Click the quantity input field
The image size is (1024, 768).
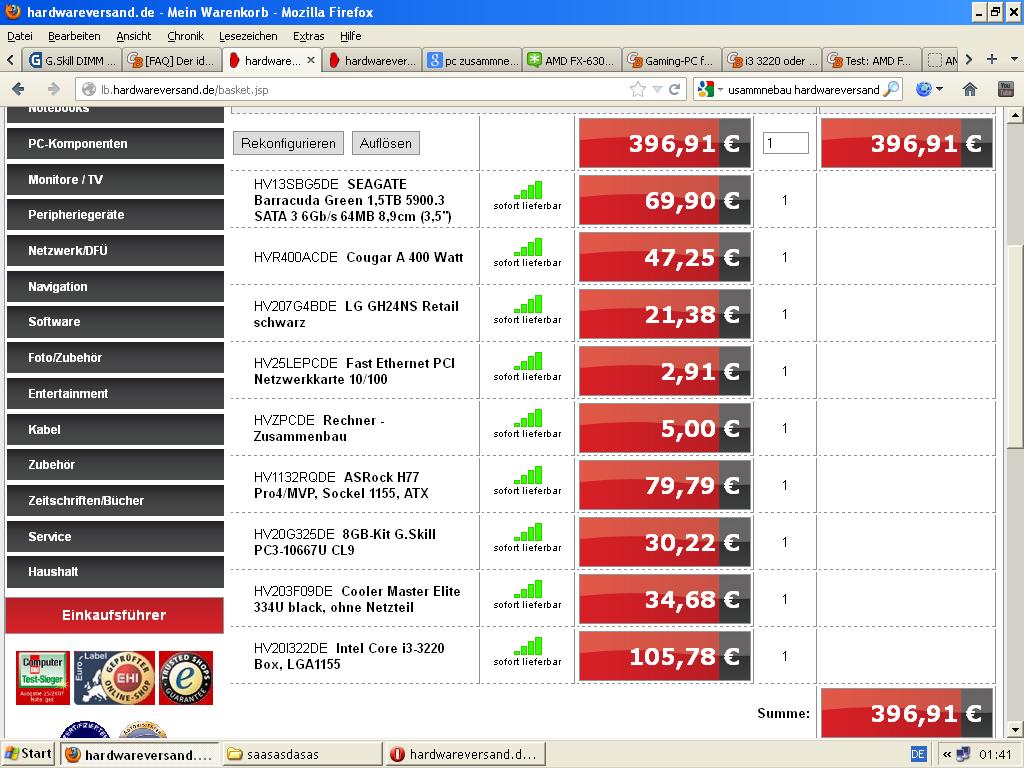pyautogui.click(x=786, y=143)
